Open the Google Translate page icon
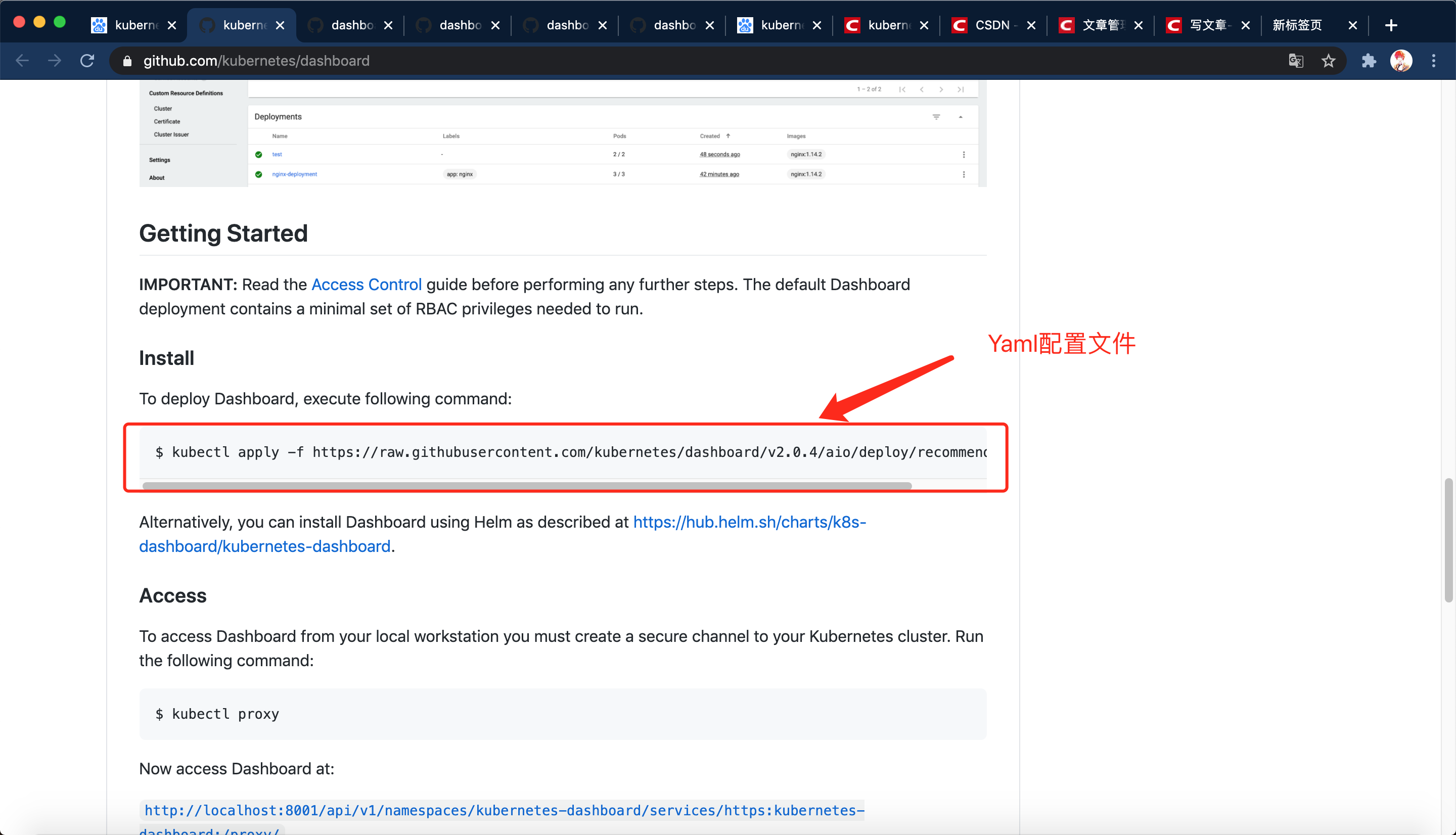 click(x=1295, y=61)
